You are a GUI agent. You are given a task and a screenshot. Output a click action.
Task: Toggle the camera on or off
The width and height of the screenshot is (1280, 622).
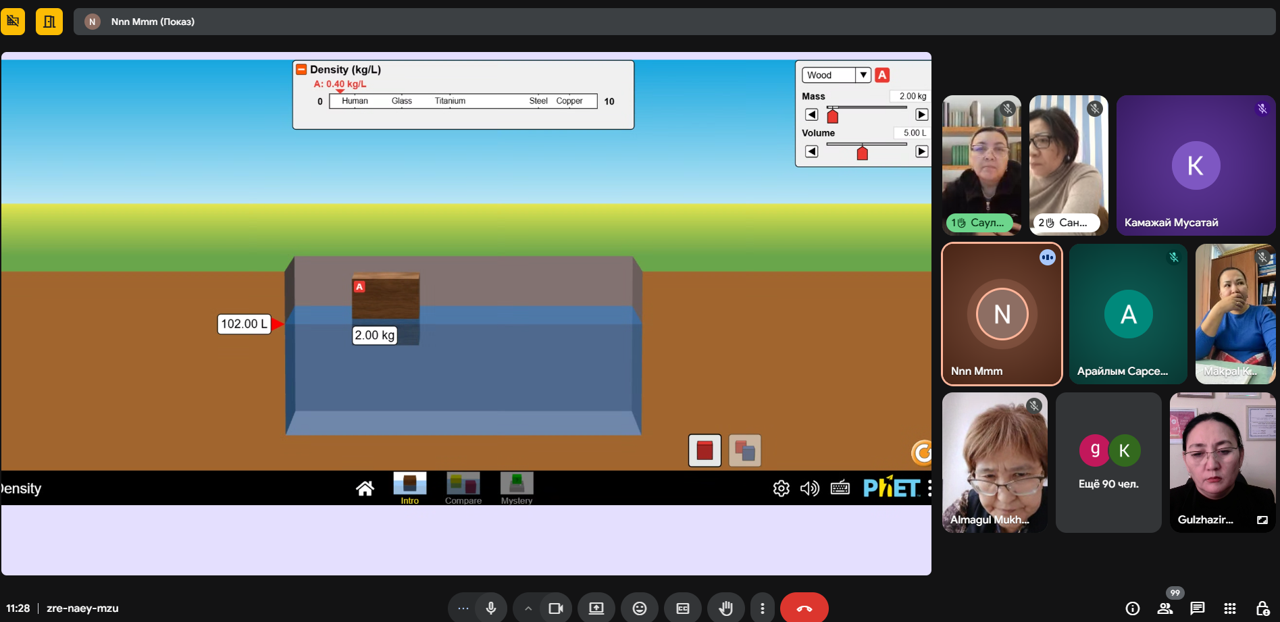(556, 608)
